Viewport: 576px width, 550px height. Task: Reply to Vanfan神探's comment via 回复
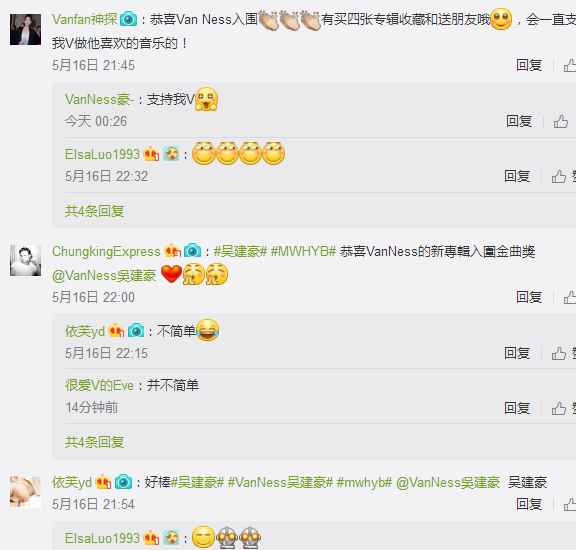[529, 65]
